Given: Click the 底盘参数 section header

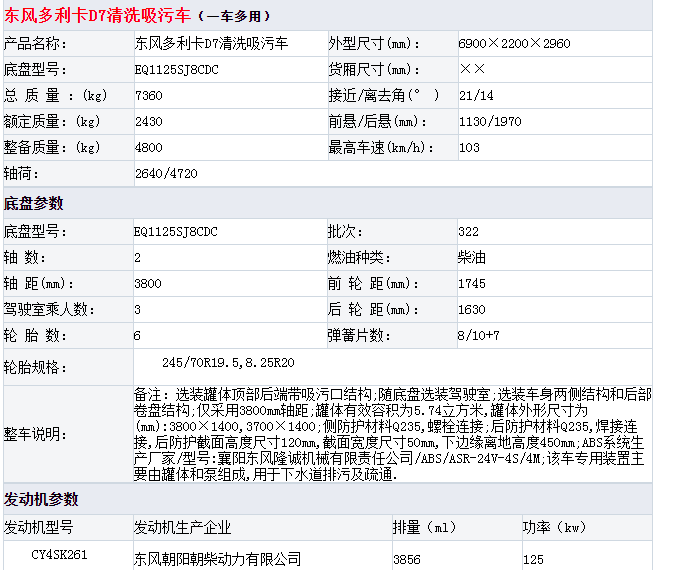Looking at the screenshot, I should [34, 203].
